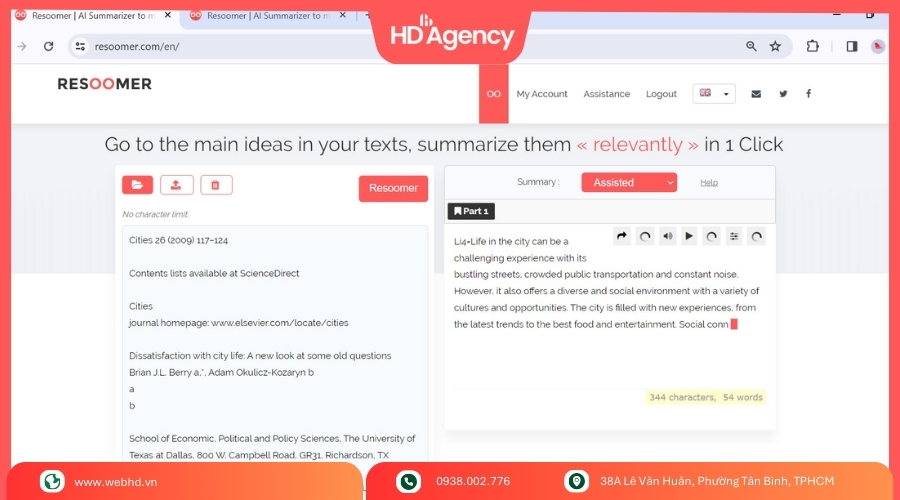Viewport: 900px width, 500px height.
Task: Click the share arrow icon in summary toolbar
Action: point(622,236)
